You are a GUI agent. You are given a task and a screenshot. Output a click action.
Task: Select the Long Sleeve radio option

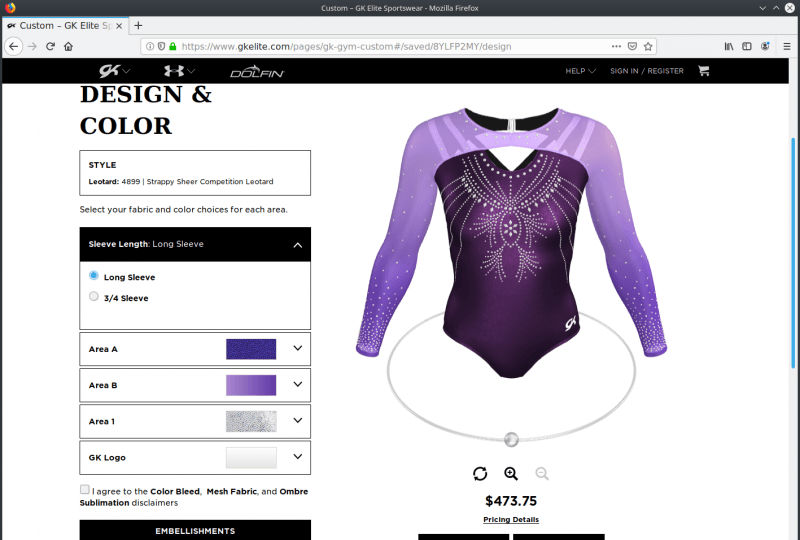94,276
